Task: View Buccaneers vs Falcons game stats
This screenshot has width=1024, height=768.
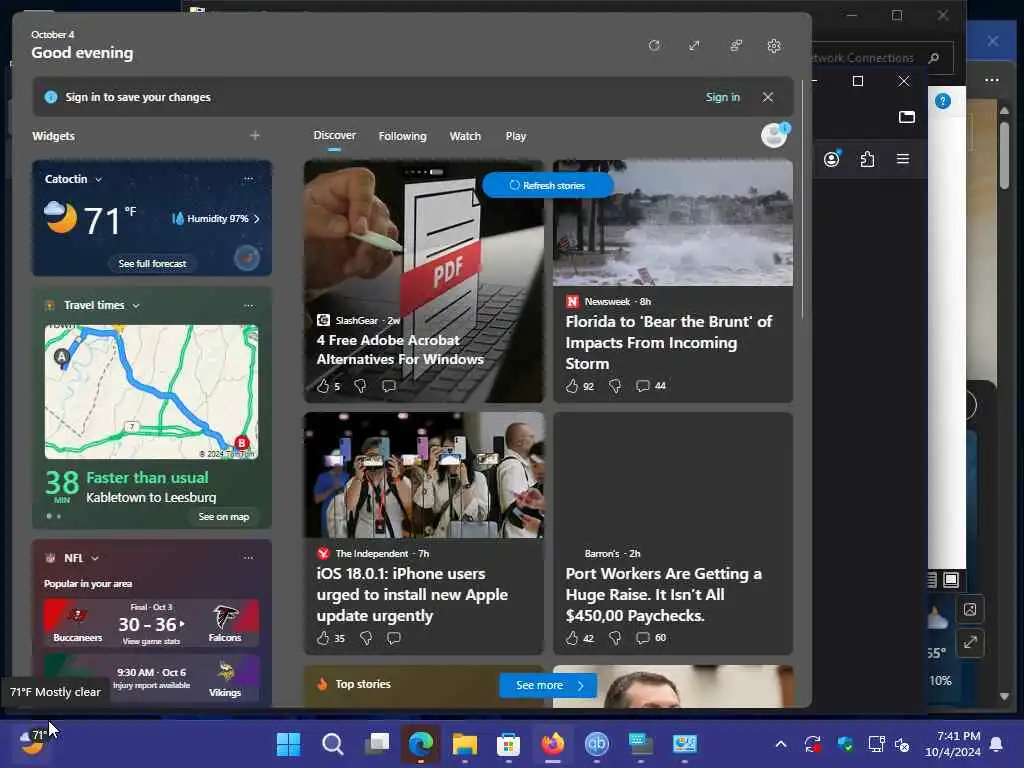Action: [152, 623]
